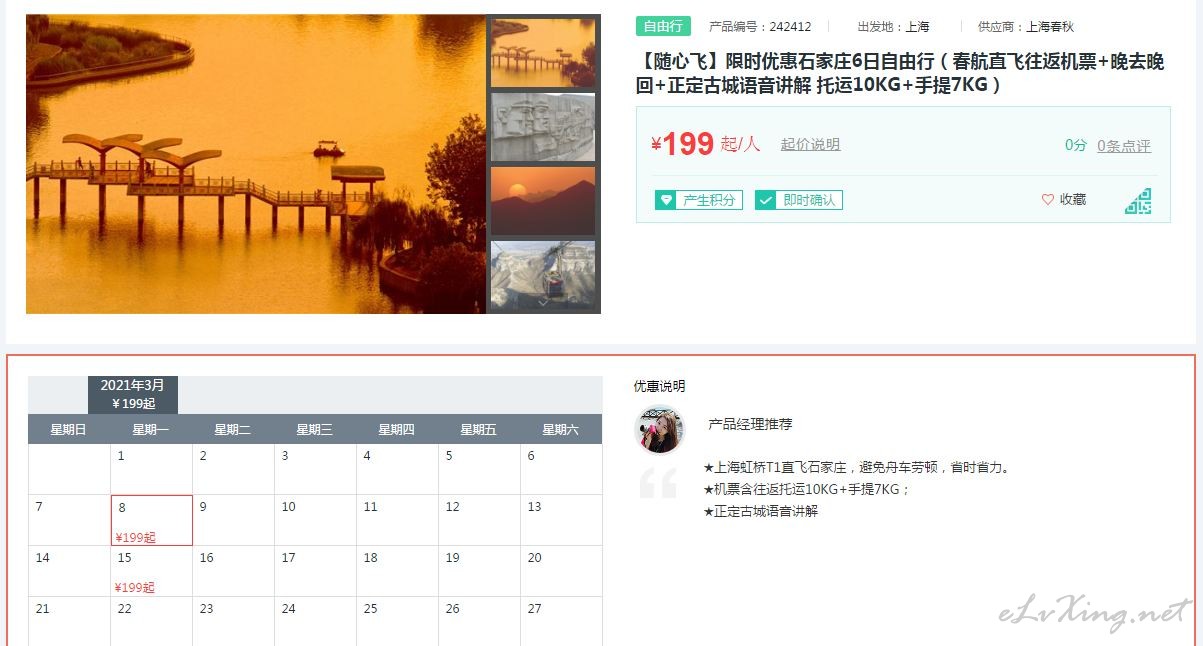Click the main lake bridge photo
Viewport: 1203px width, 646px height.
[x=256, y=164]
